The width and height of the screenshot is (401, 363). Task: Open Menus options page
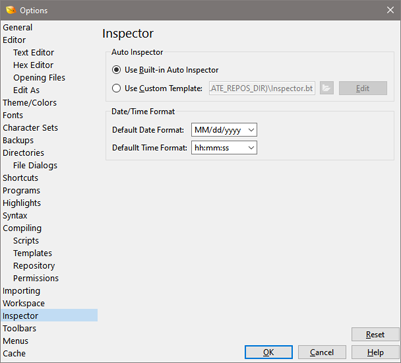(15, 341)
